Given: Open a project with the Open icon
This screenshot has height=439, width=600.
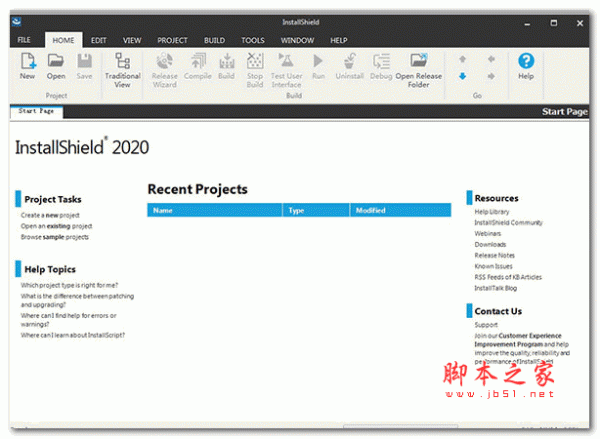Looking at the screenshot, I should pos(56,60).
